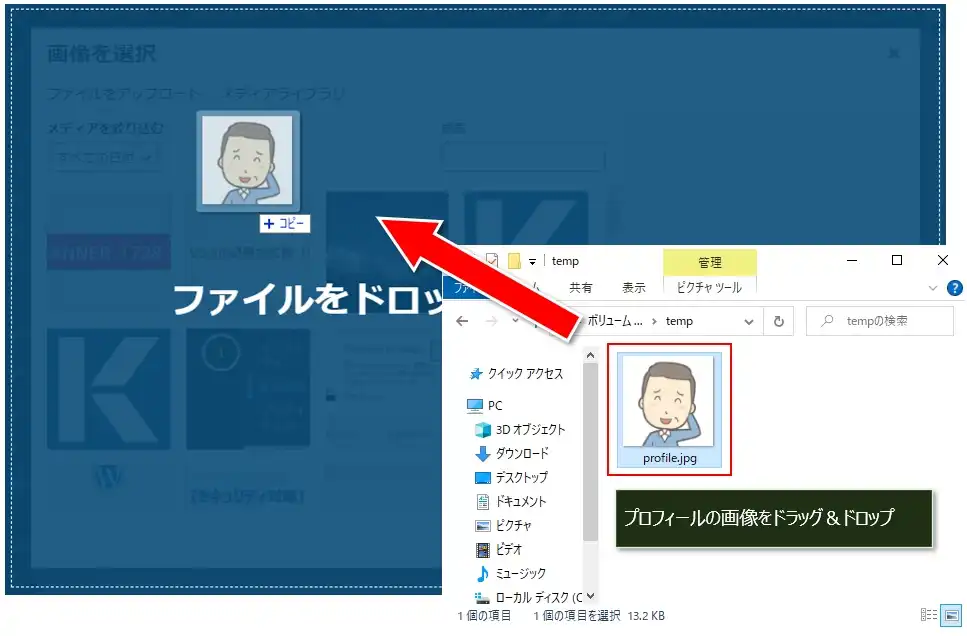
Task: Open クイック アクセス in the navigation pane
Action: point(525,374)
